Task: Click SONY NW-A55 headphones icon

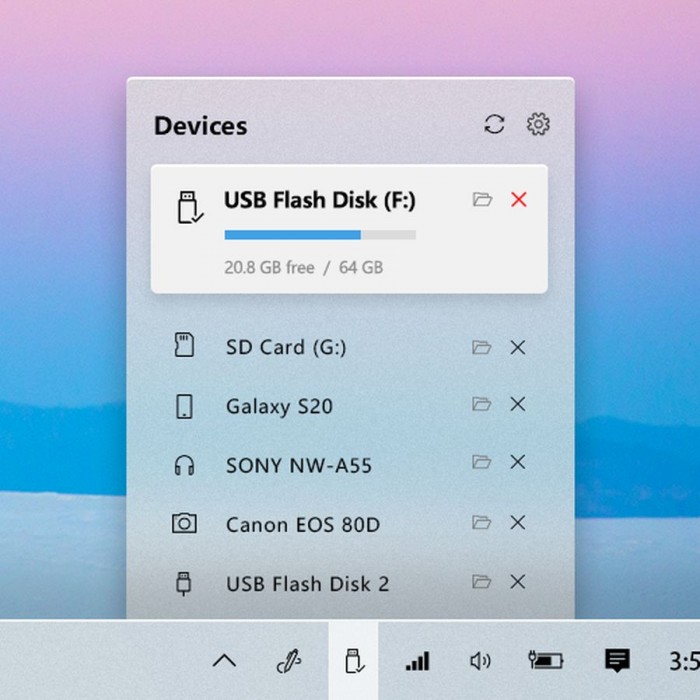Action: coord(184,465)
